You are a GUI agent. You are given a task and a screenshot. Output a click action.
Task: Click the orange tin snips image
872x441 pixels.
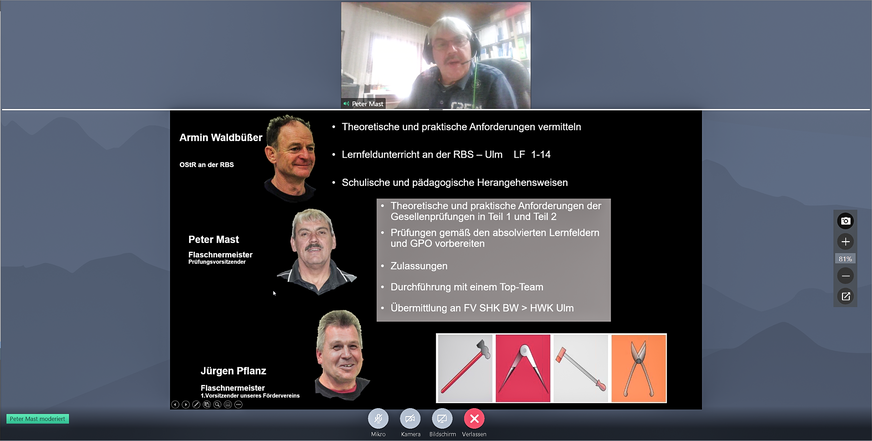[x=638, y=368]
